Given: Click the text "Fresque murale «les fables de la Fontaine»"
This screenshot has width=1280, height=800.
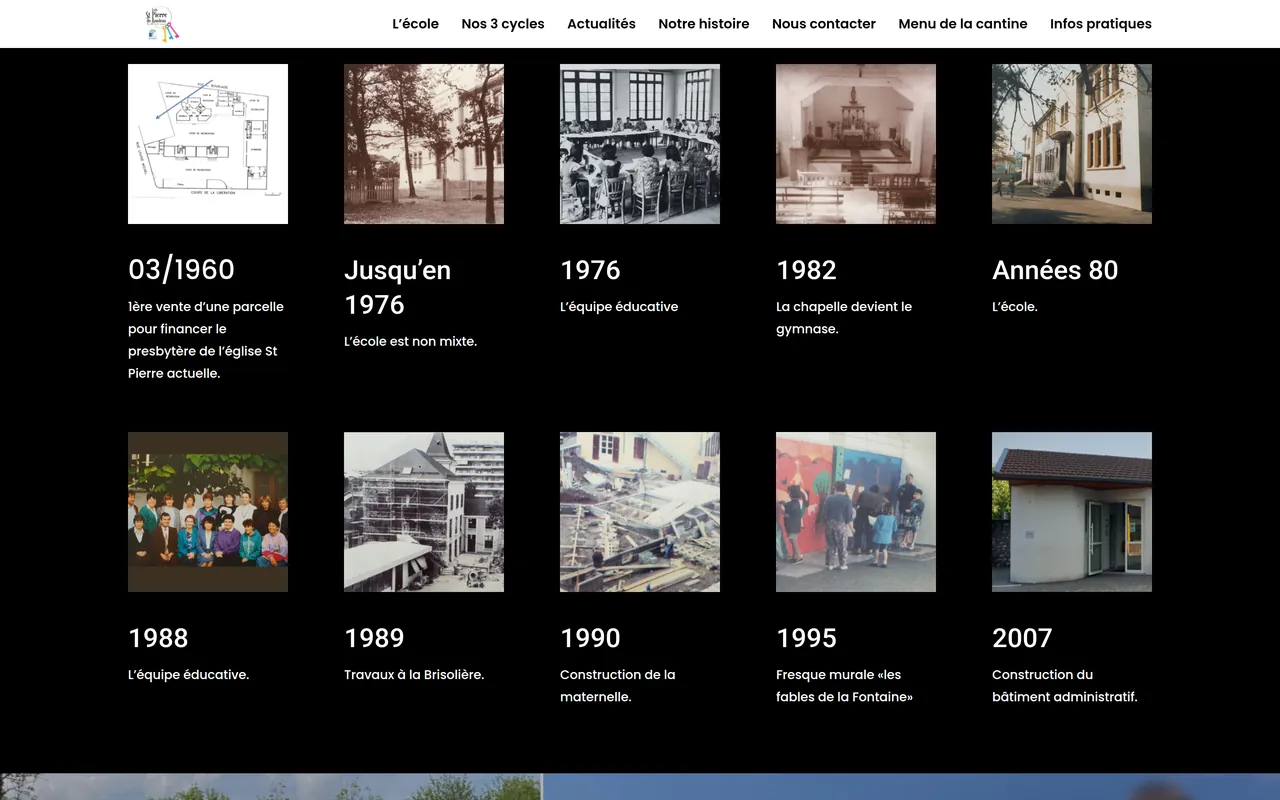Looking at the screenshot, I should pyautogui.click(x=844, y=686).
